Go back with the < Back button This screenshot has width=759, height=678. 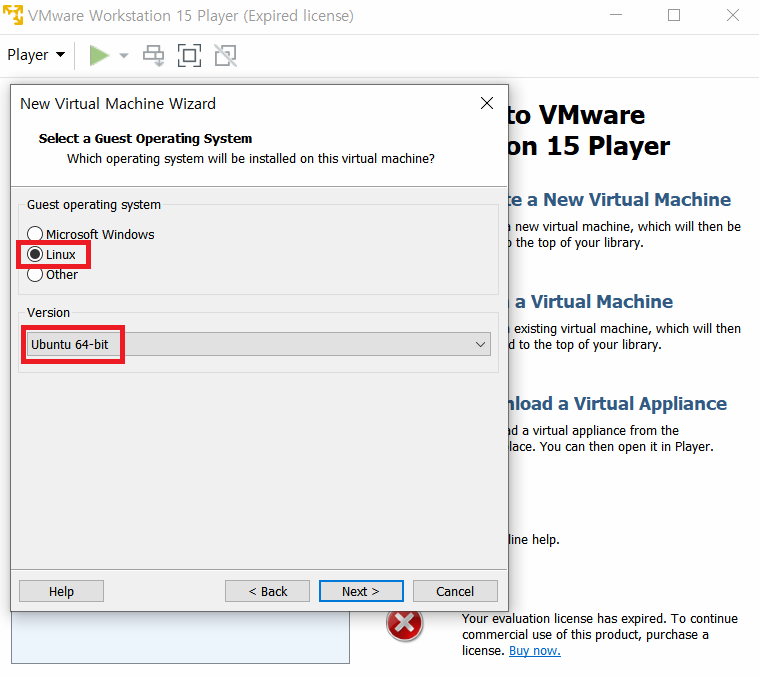point(267,591)
